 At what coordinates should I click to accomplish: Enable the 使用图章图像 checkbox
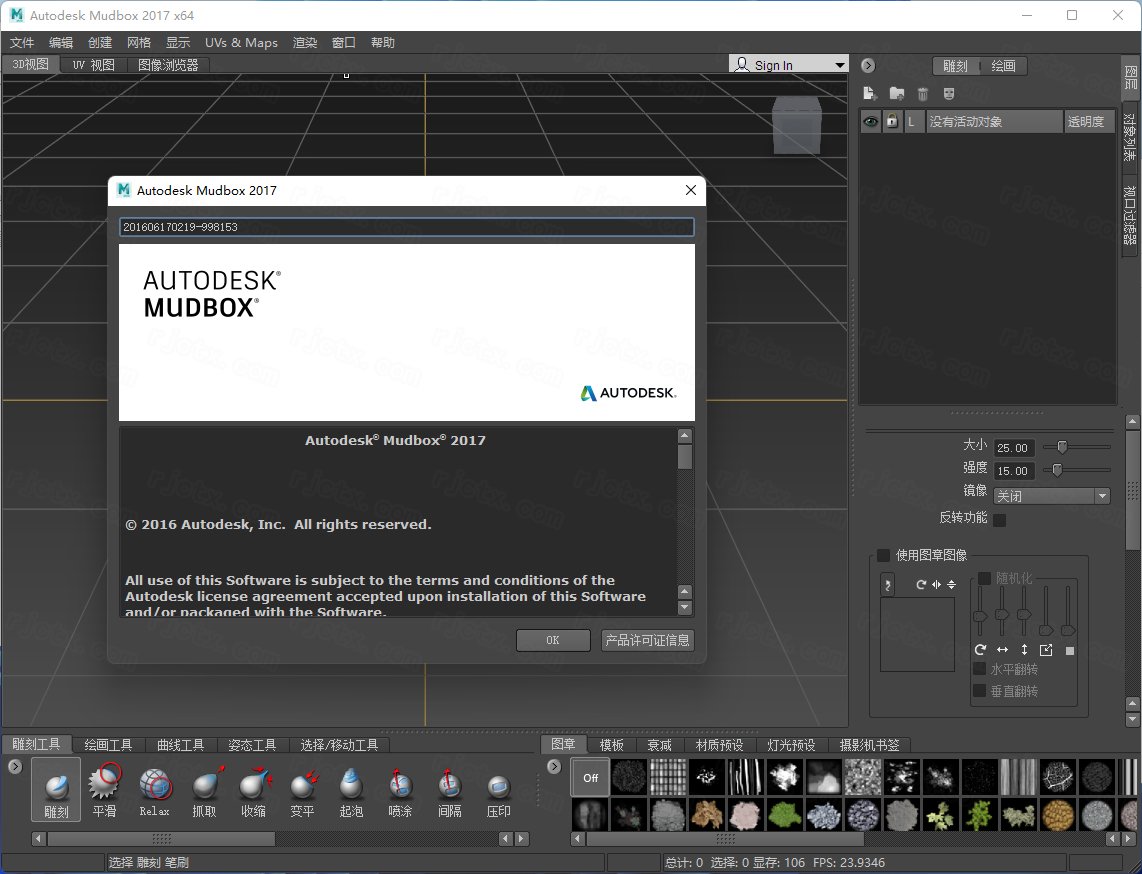point(883,555)
